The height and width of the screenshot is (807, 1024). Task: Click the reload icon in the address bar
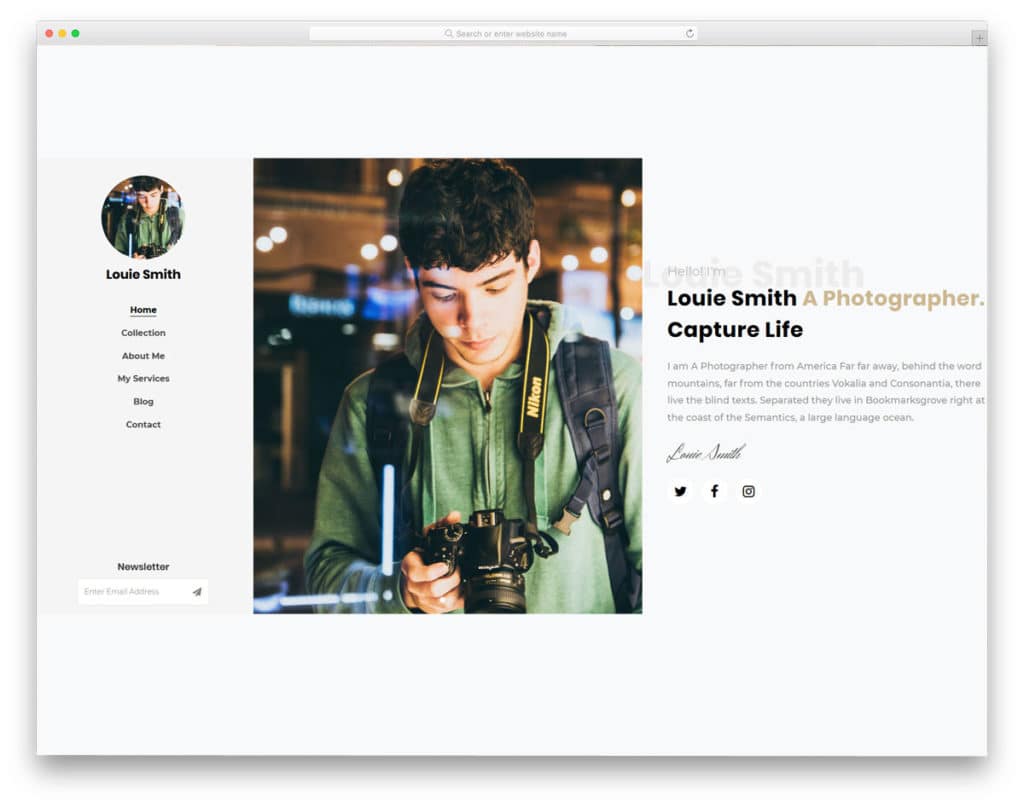tap(689, 33)
